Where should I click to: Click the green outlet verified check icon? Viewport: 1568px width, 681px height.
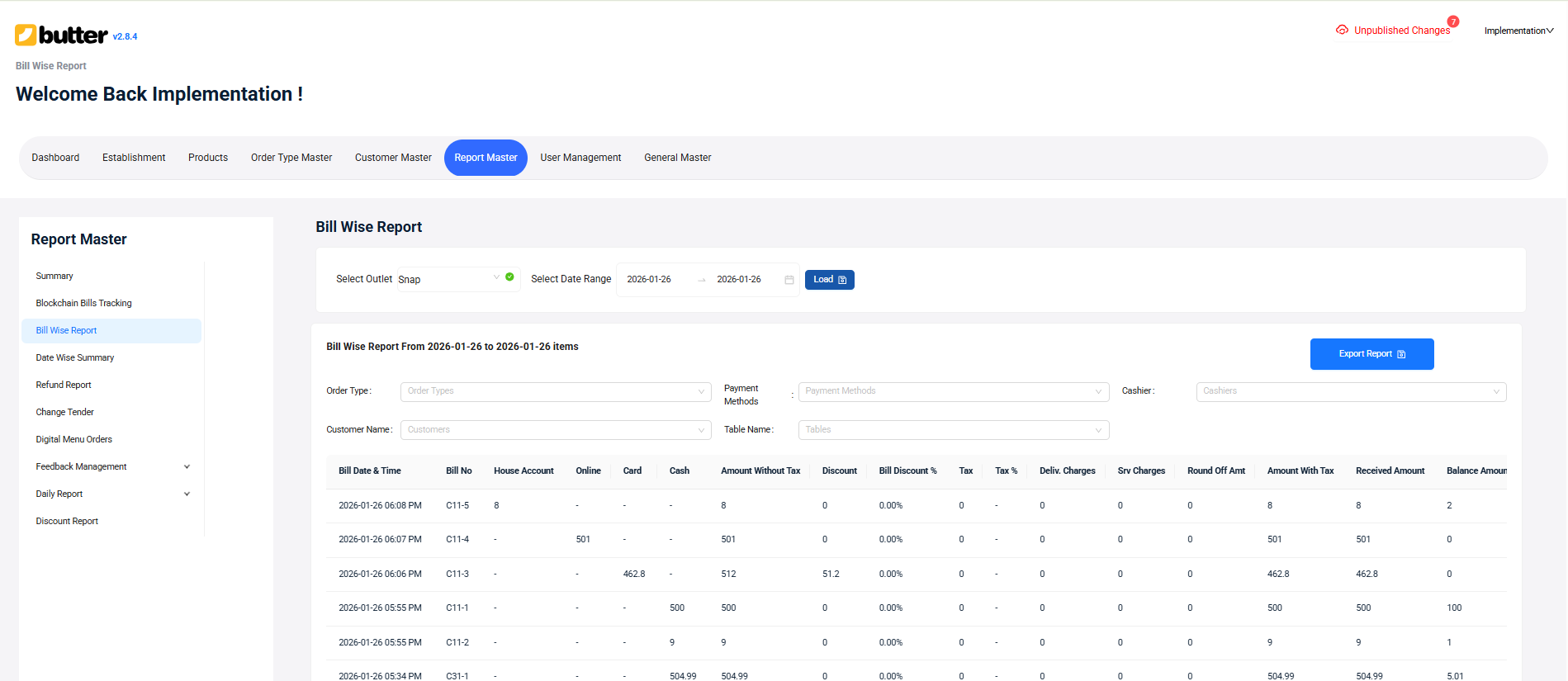(x=509, y=277)
